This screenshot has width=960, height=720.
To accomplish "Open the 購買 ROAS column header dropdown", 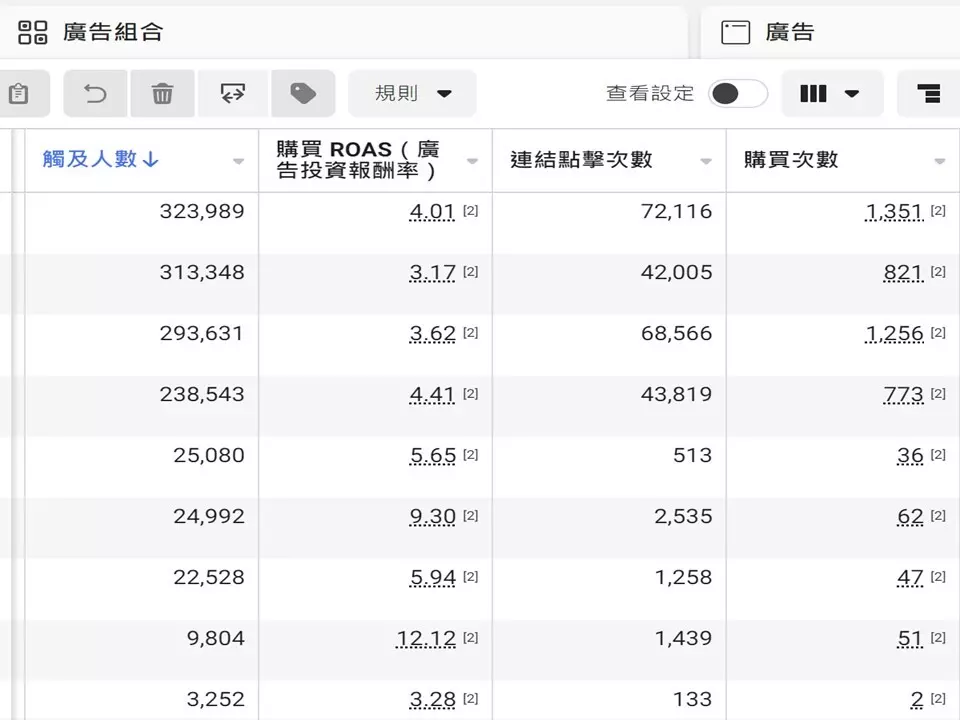I will tap(472, 160).
